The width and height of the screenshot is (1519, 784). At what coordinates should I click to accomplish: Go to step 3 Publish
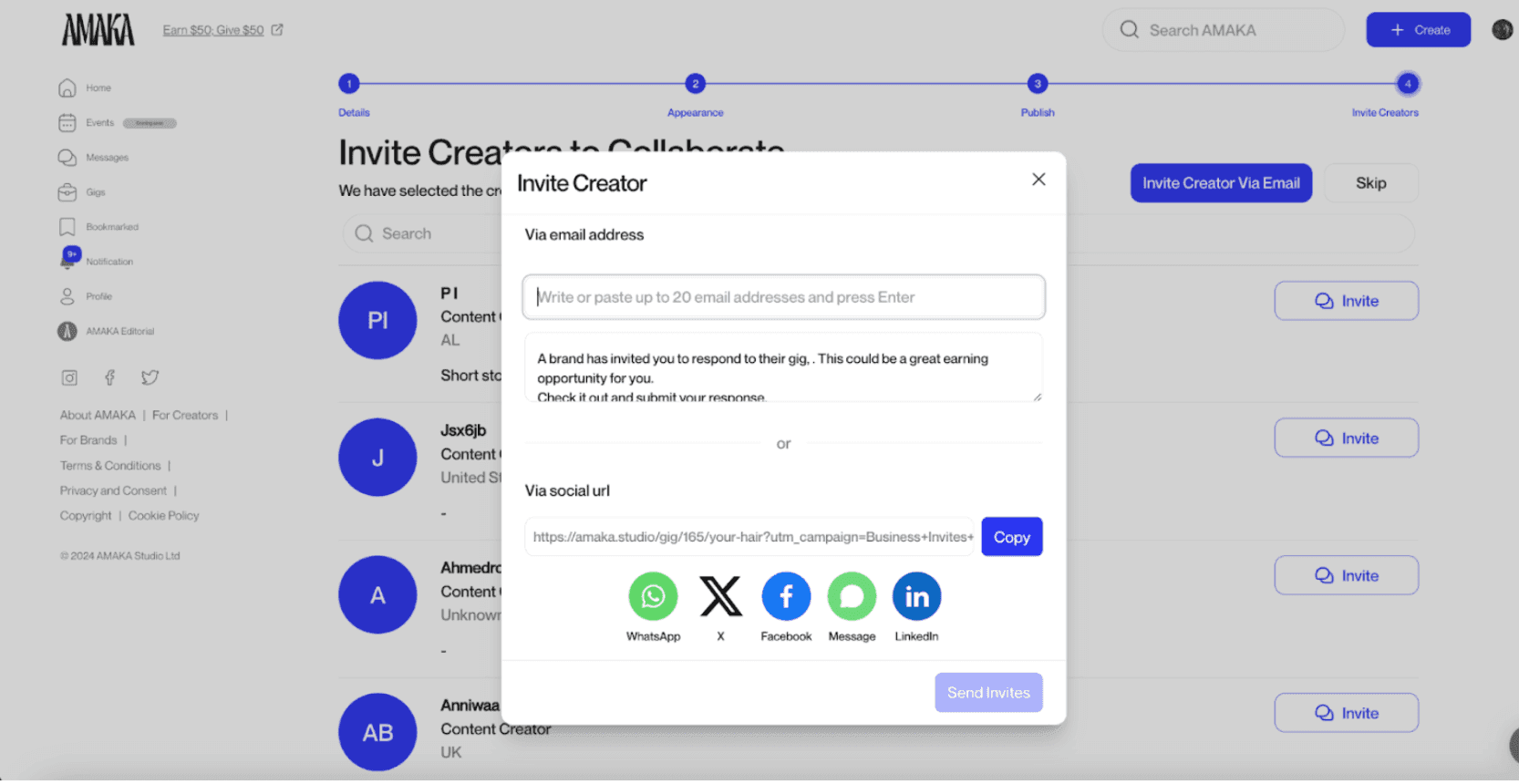coord(1037,84)
